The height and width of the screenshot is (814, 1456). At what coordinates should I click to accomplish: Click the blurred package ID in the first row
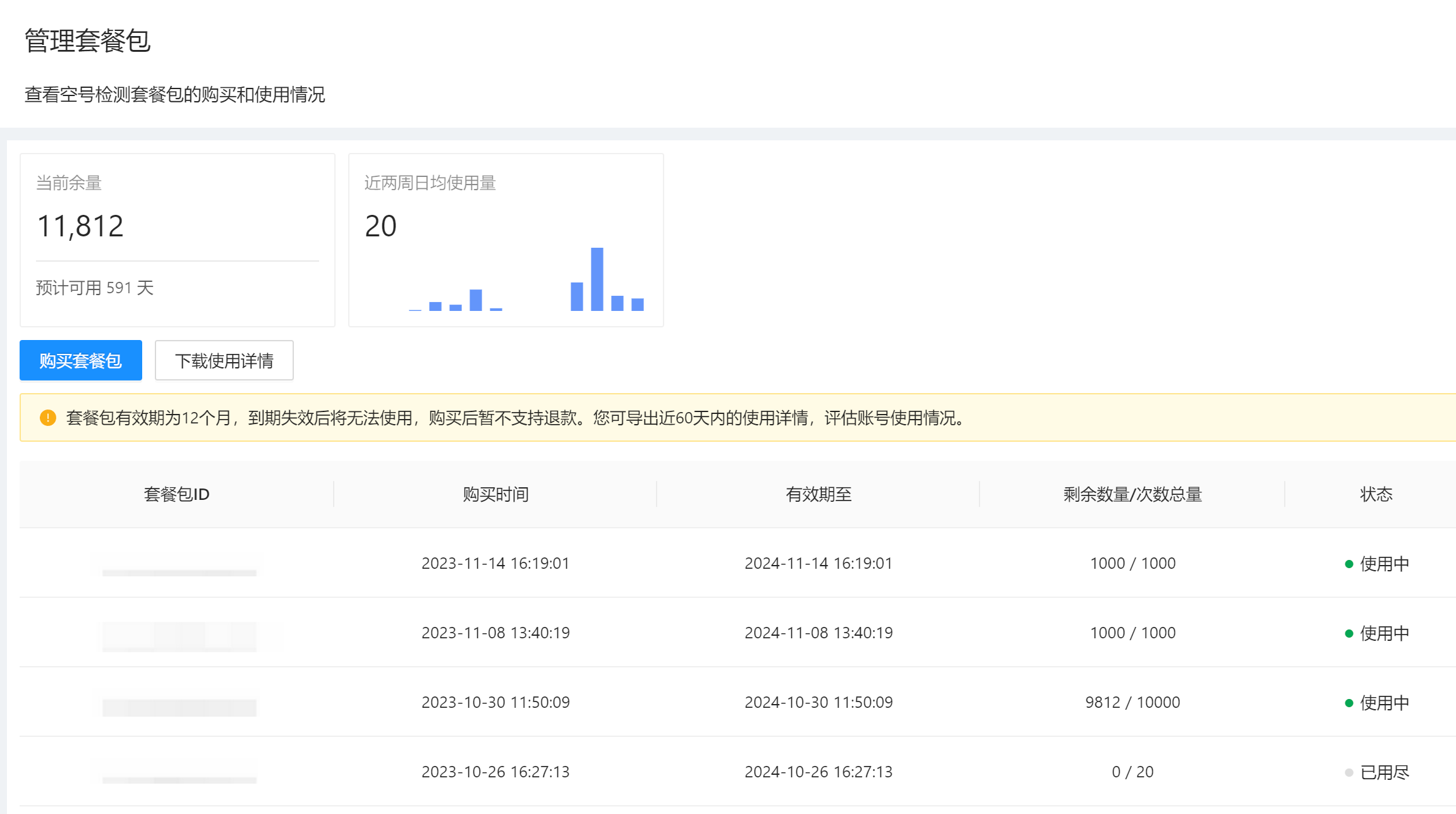179,563
